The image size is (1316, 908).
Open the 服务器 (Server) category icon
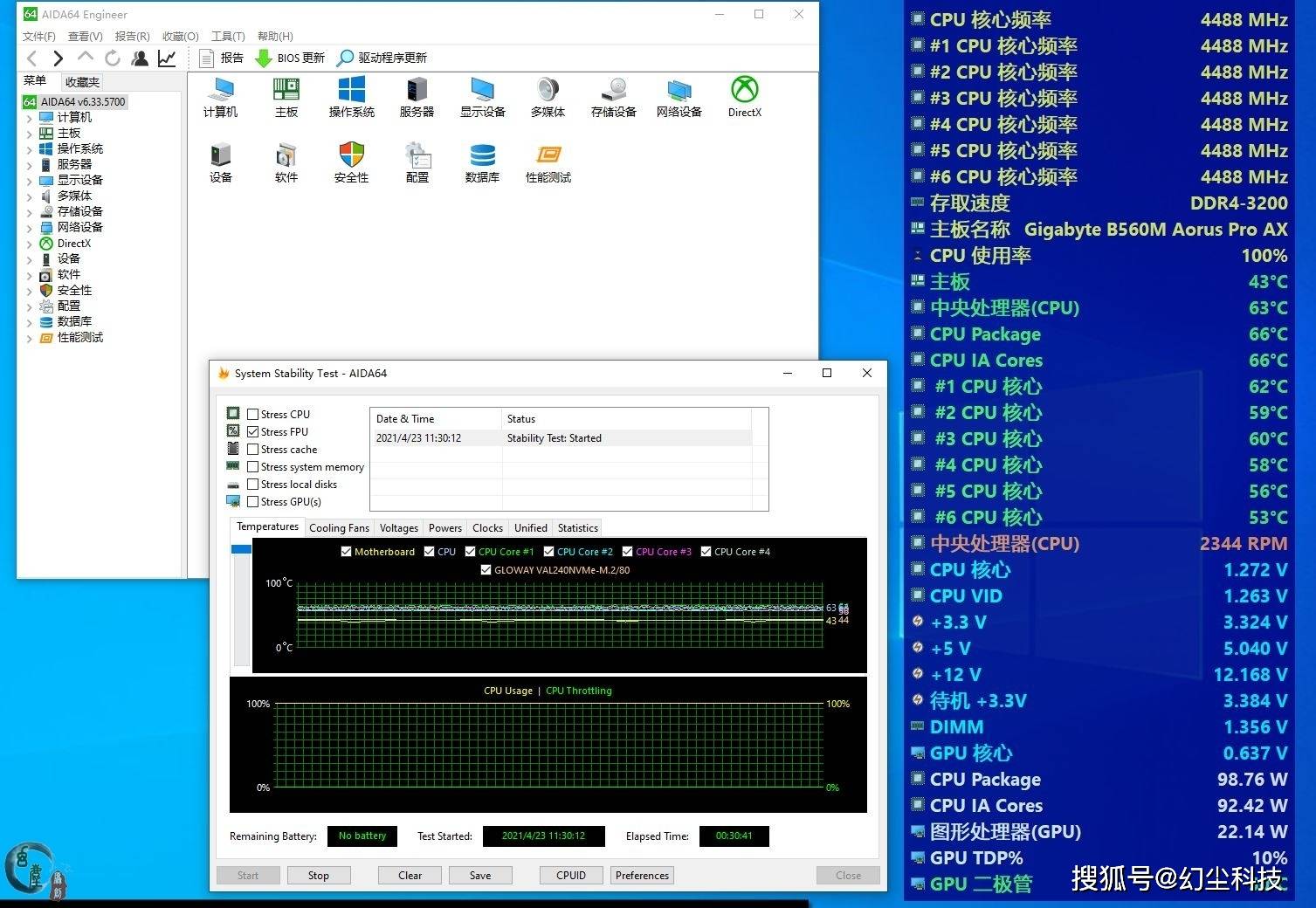pos(417,97)
